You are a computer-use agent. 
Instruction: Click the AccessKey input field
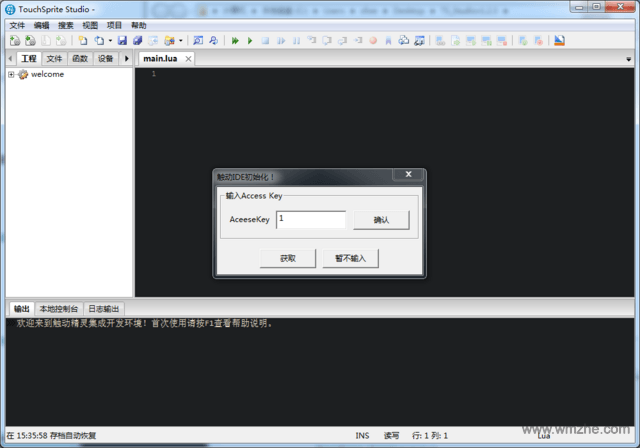311,220
